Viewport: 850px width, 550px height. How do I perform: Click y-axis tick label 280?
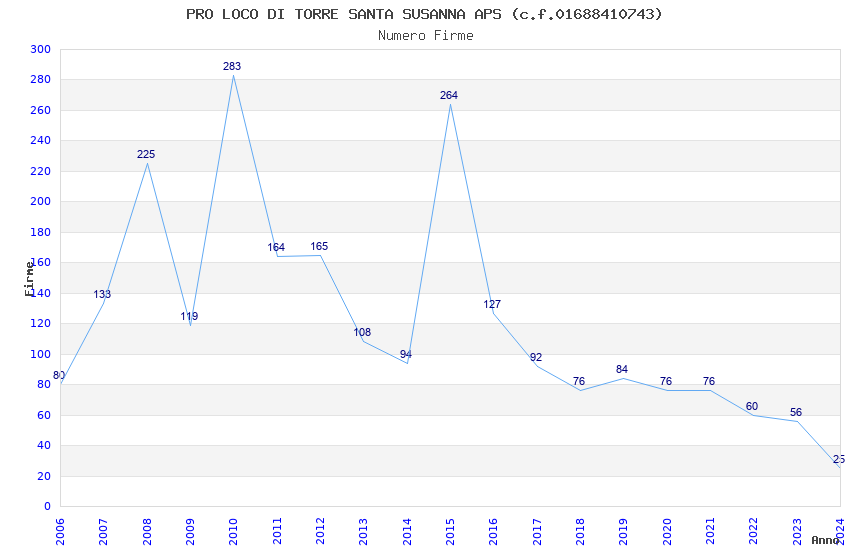(x=41, y=80)
